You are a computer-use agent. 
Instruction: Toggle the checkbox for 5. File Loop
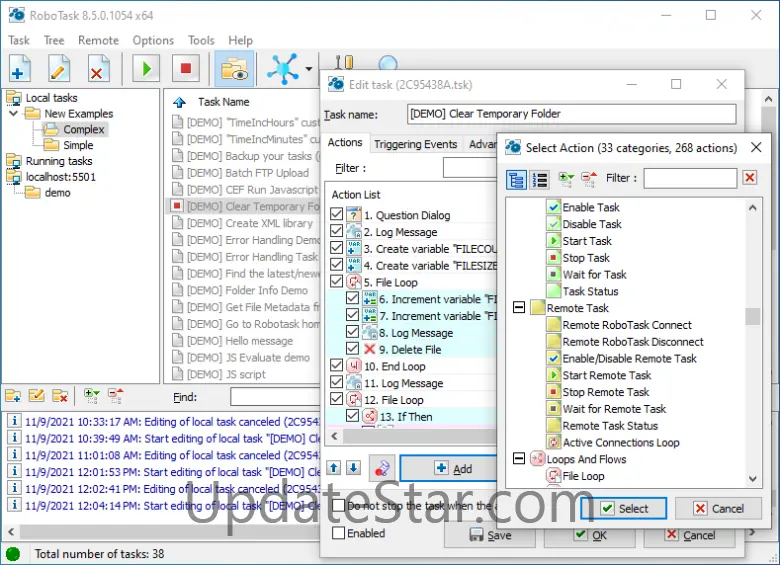coord(337,281)
